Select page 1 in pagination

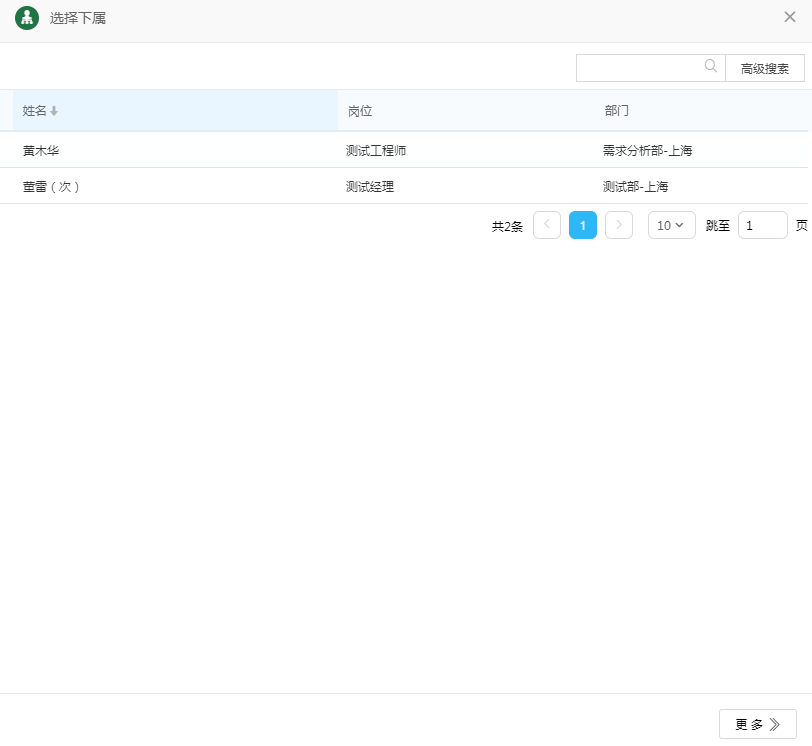pos(583,225)
